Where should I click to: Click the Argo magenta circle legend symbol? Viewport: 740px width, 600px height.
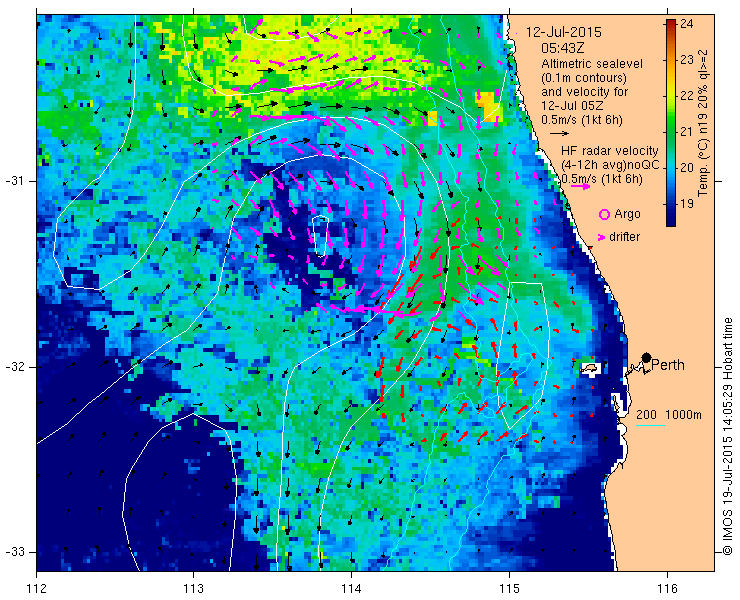tap(604, 215)
